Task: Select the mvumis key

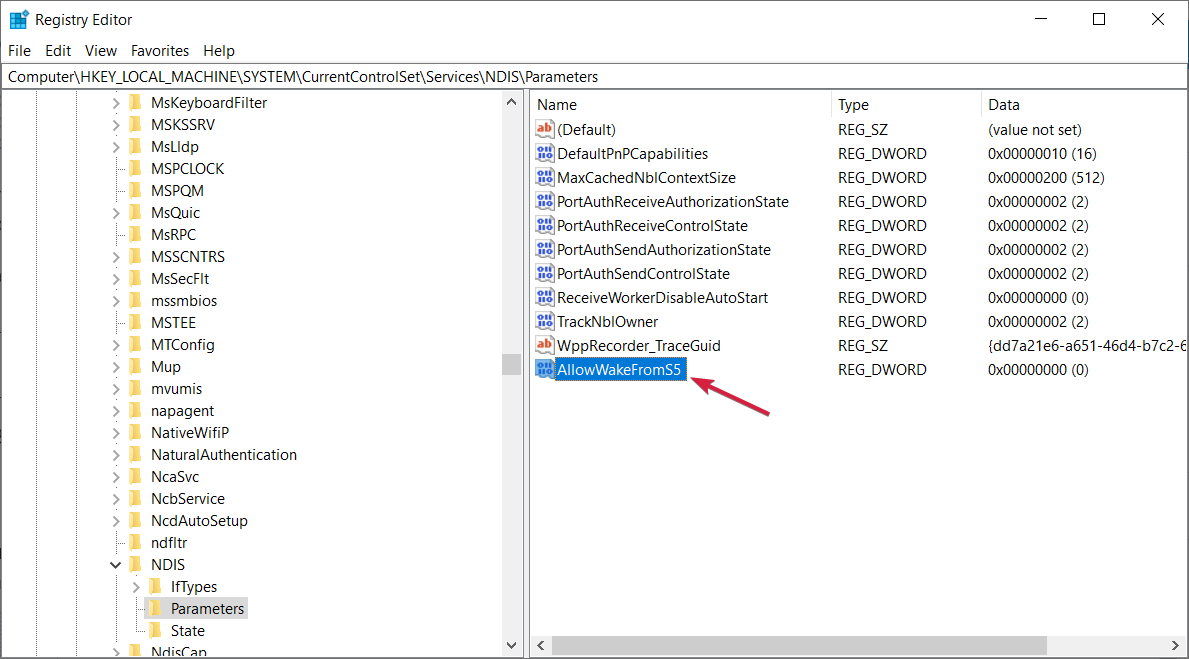Action: (176, 388)
